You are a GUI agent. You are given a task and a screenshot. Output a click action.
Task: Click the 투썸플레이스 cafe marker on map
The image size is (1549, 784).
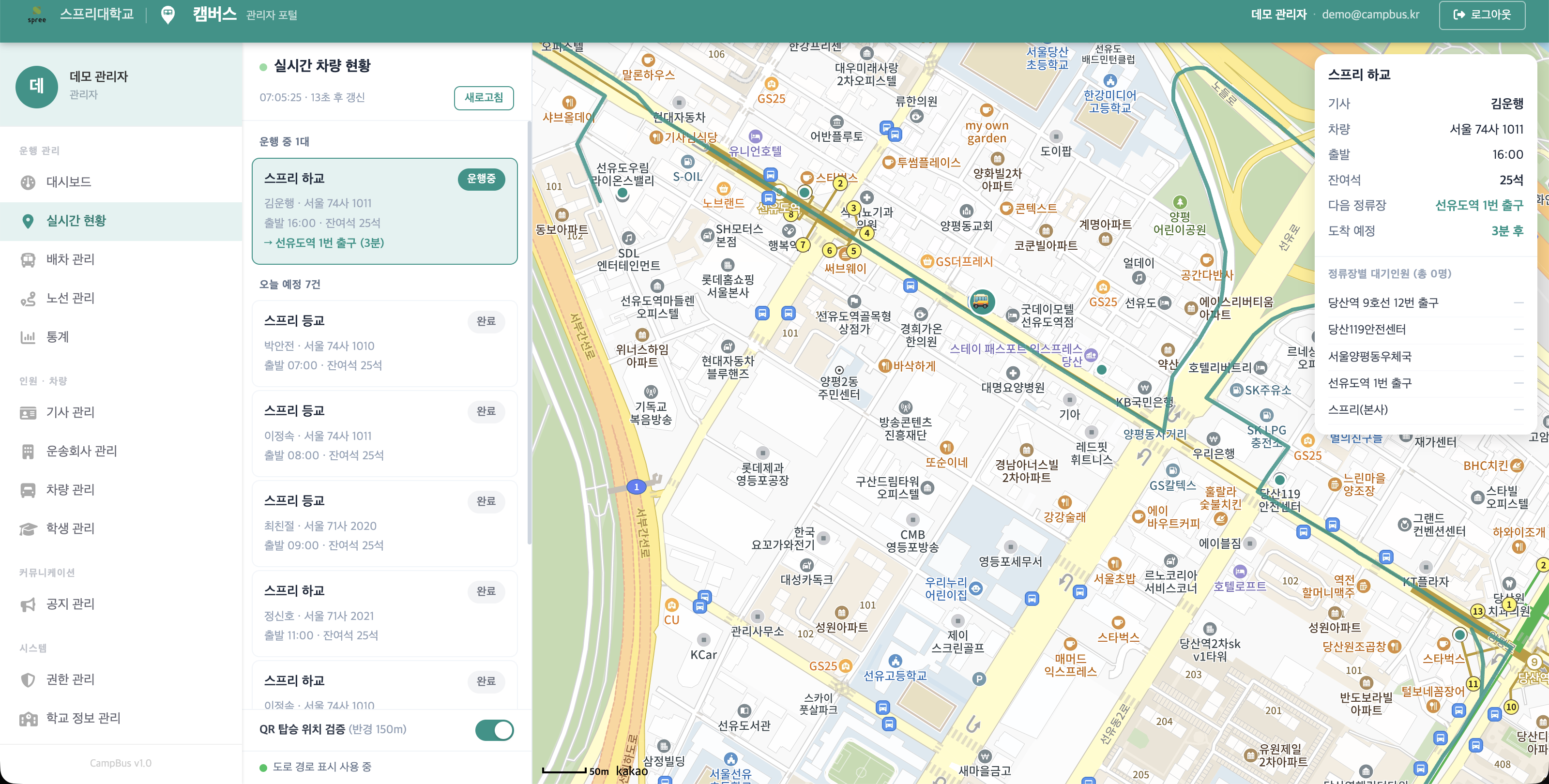coord(888,162)
